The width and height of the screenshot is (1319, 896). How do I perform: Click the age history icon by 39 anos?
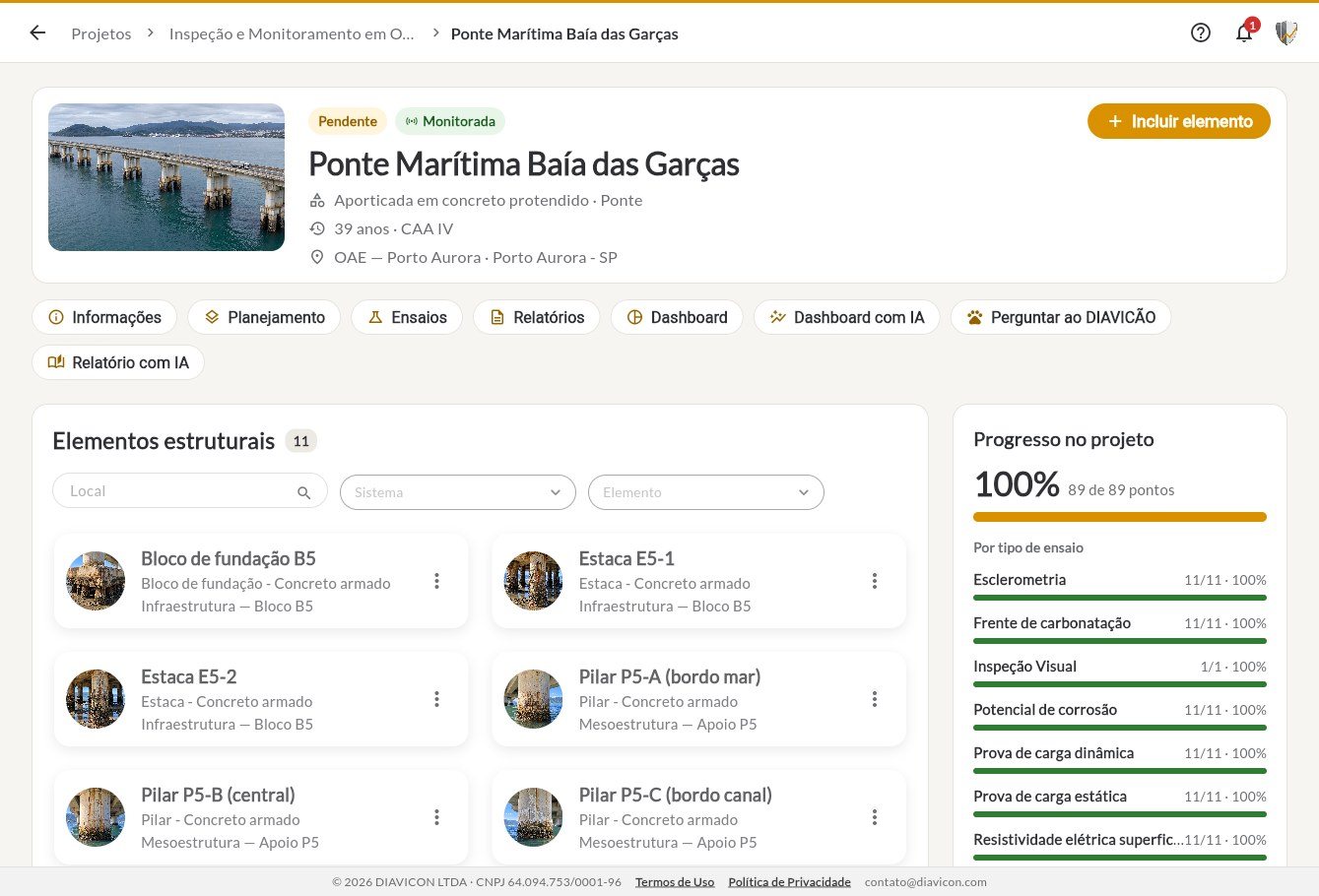pyautogui.click(x=317, y=228)
